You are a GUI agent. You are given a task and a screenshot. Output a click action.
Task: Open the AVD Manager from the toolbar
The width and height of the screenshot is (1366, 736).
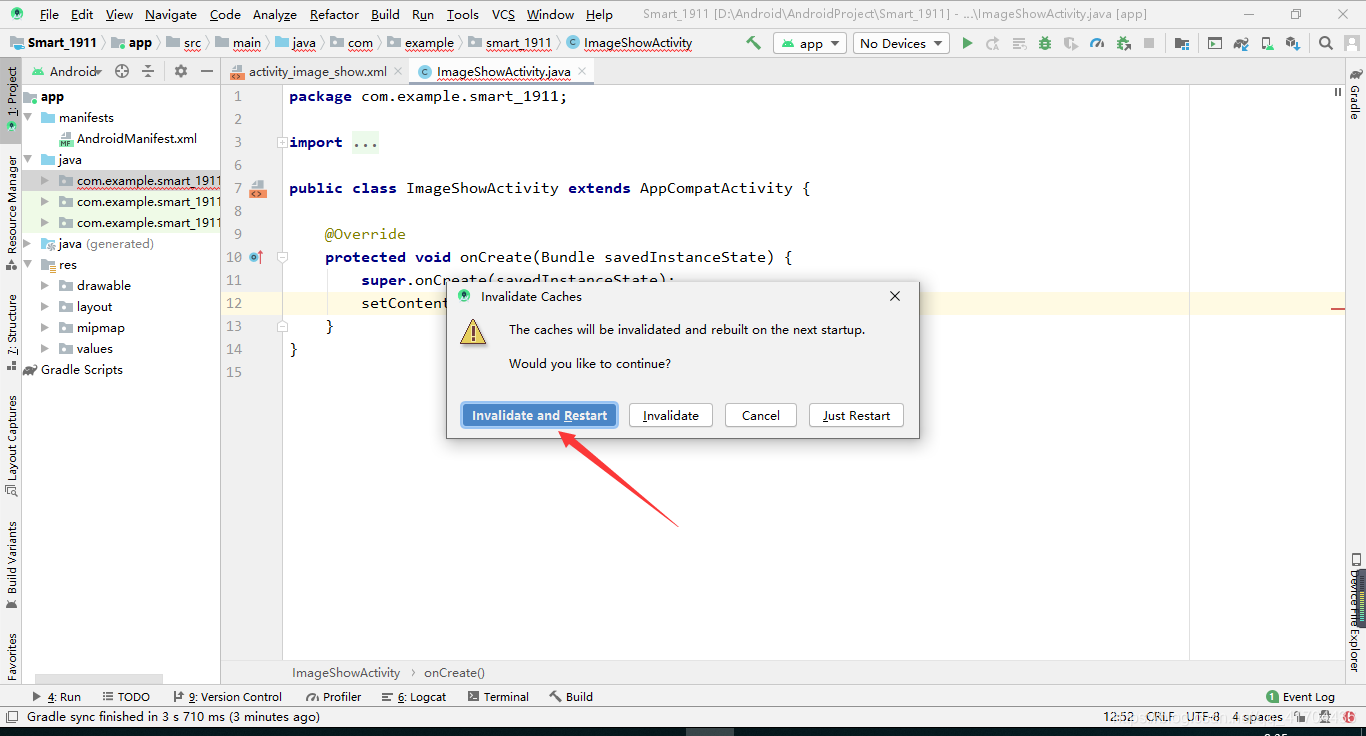[x=1267, y=43]
